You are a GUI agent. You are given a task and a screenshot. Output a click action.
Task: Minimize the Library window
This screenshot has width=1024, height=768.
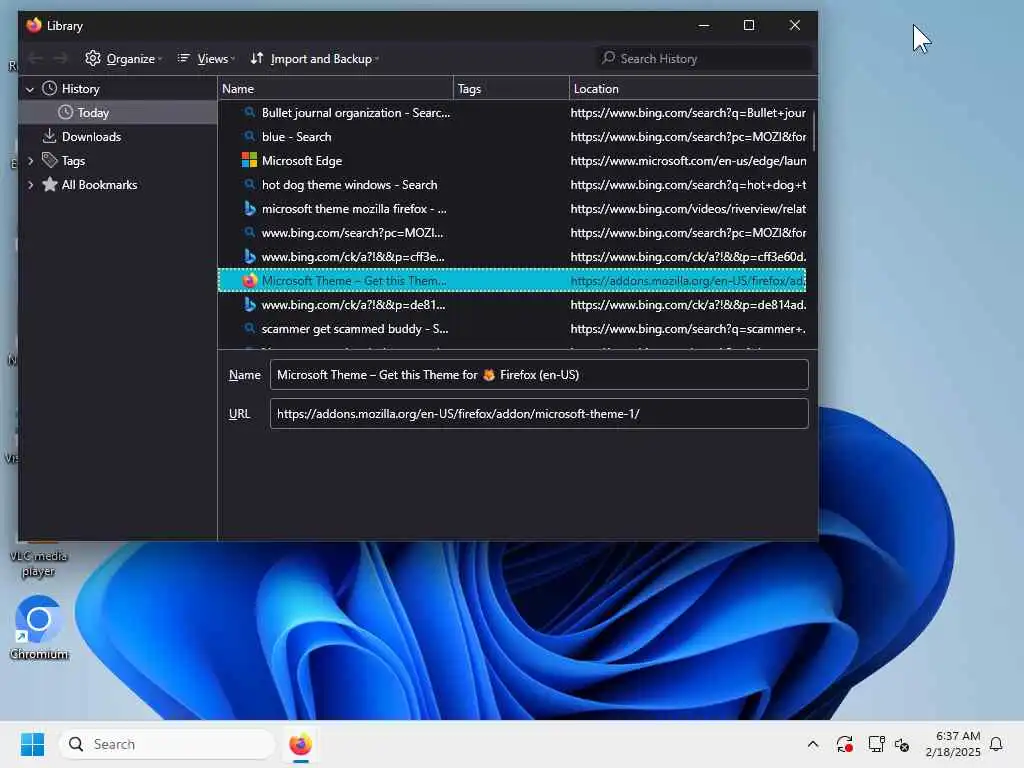point(703,25)
